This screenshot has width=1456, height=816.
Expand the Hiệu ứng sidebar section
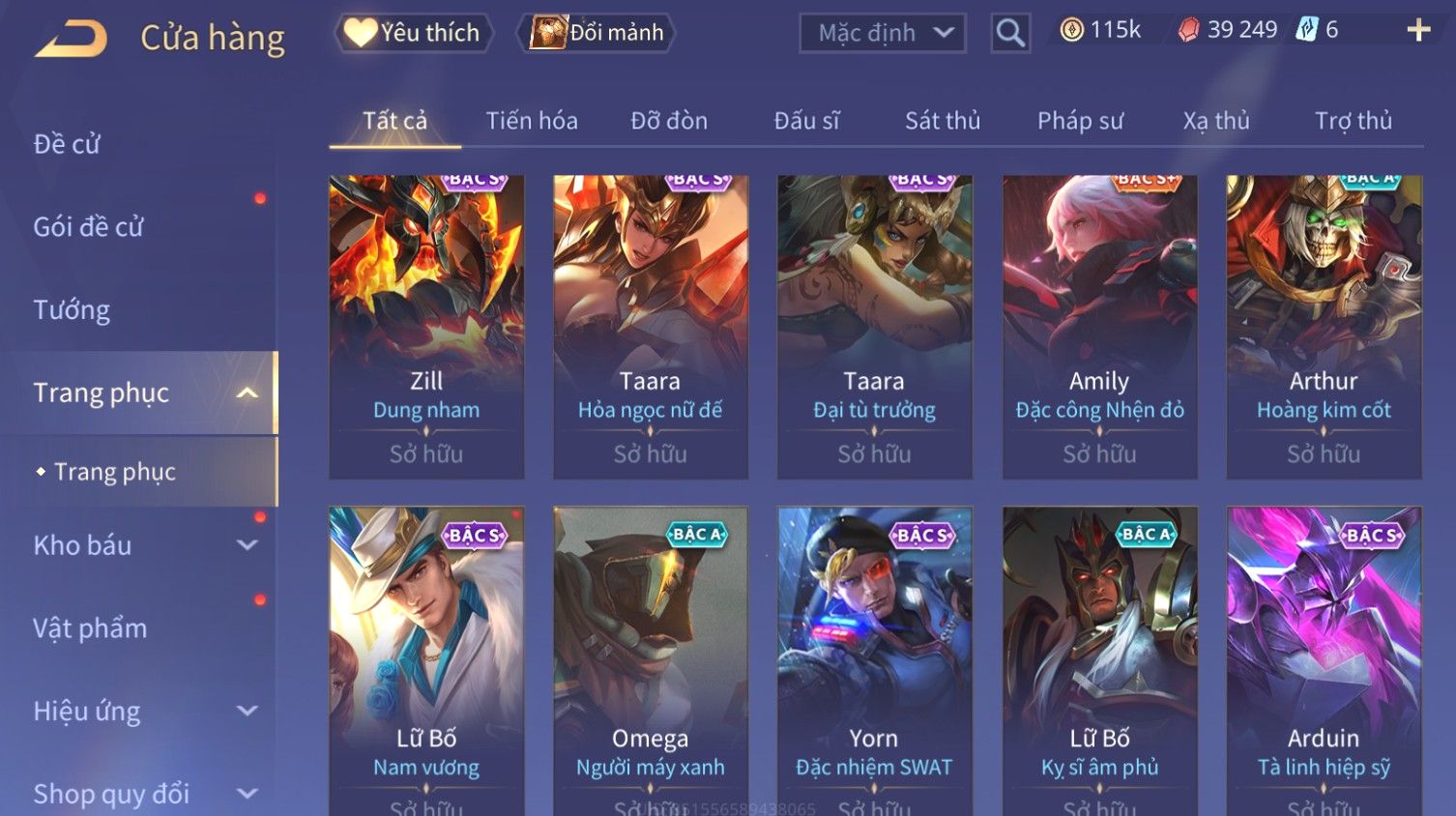tap(248, 712)
